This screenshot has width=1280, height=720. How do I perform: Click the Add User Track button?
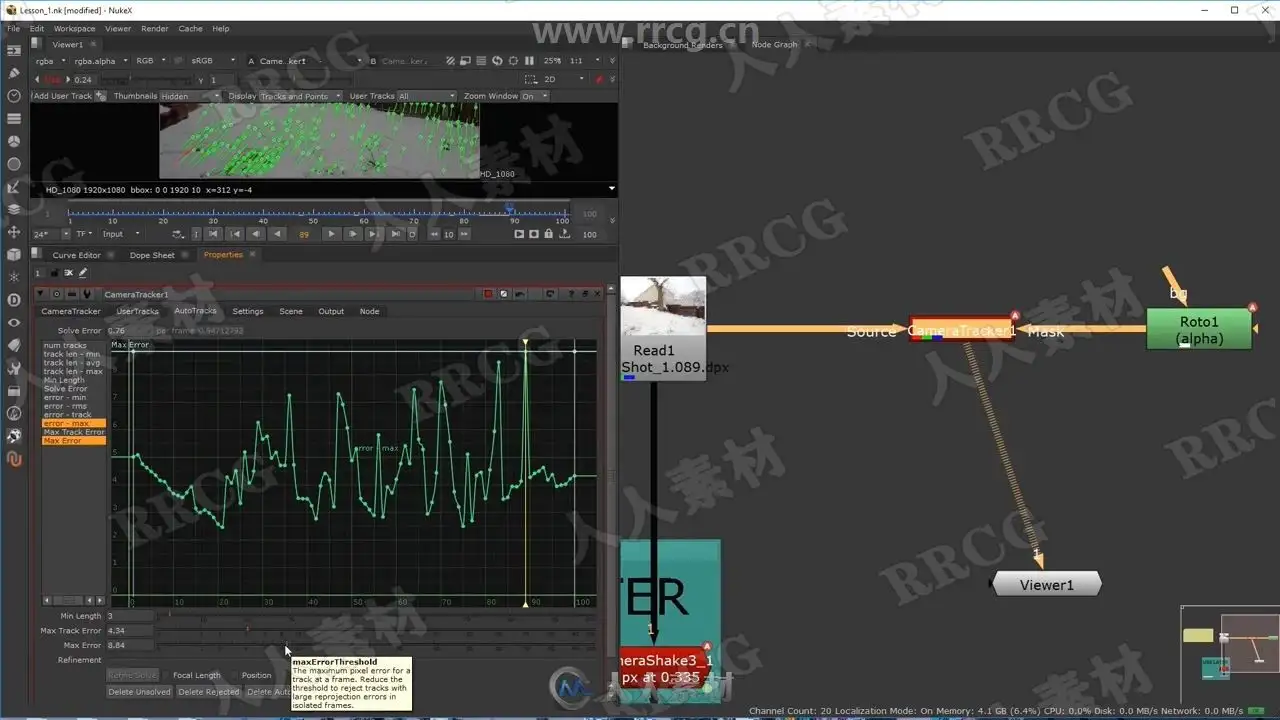[x=63, y=96]
